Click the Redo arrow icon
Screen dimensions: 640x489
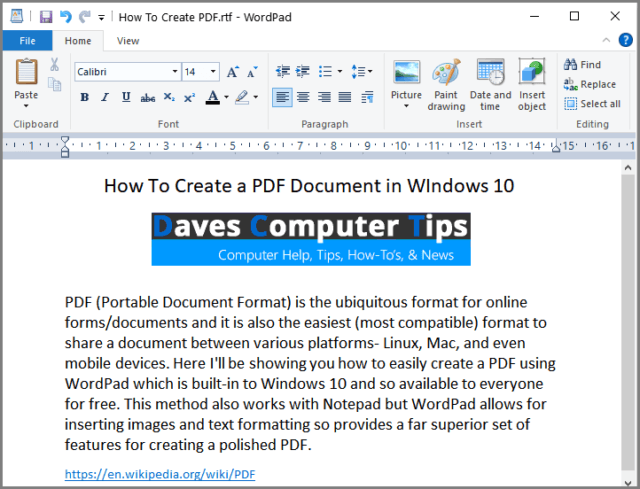[84, 17]
